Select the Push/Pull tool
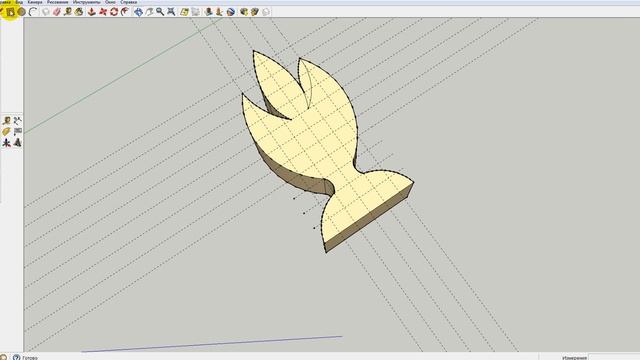This screenshot has width=640, height=360. click(x=92, y=12)
